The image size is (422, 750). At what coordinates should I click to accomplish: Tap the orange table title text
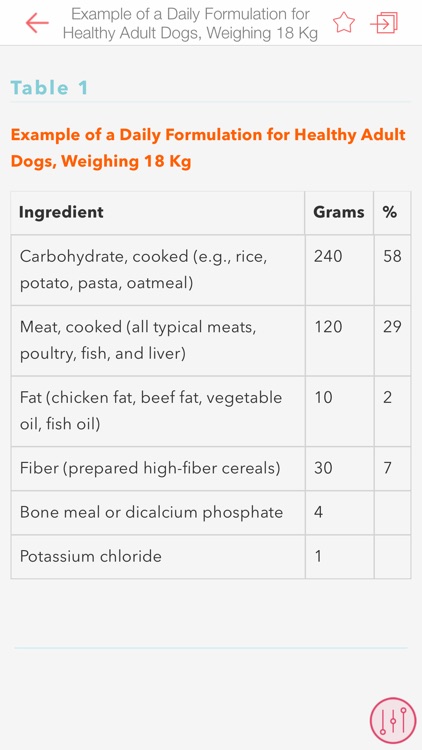[208, 148]
